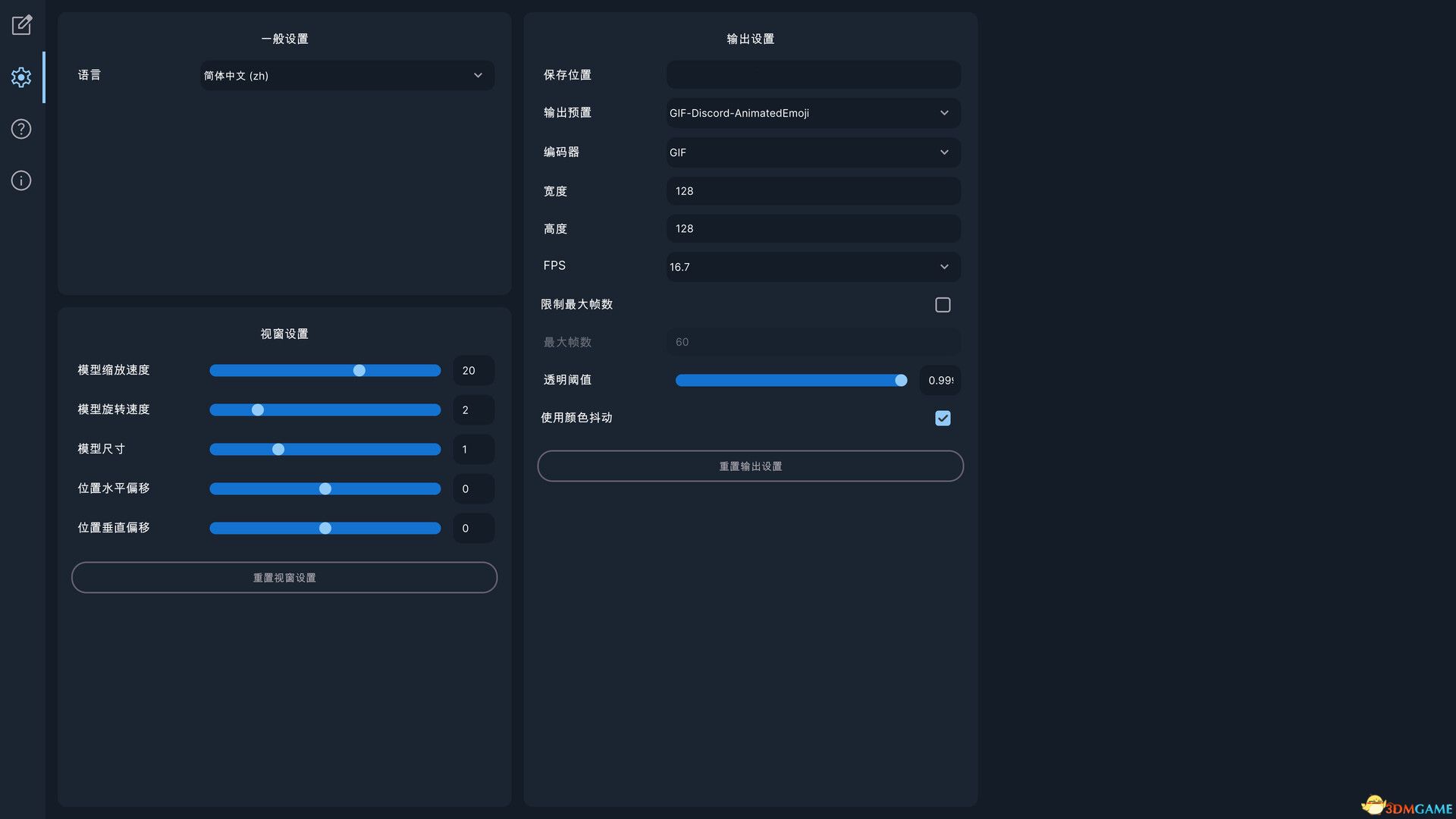Move the 位置垂直偏移 slider
This screenshot has width=1456, height=819.
click(x=325, y=528)
